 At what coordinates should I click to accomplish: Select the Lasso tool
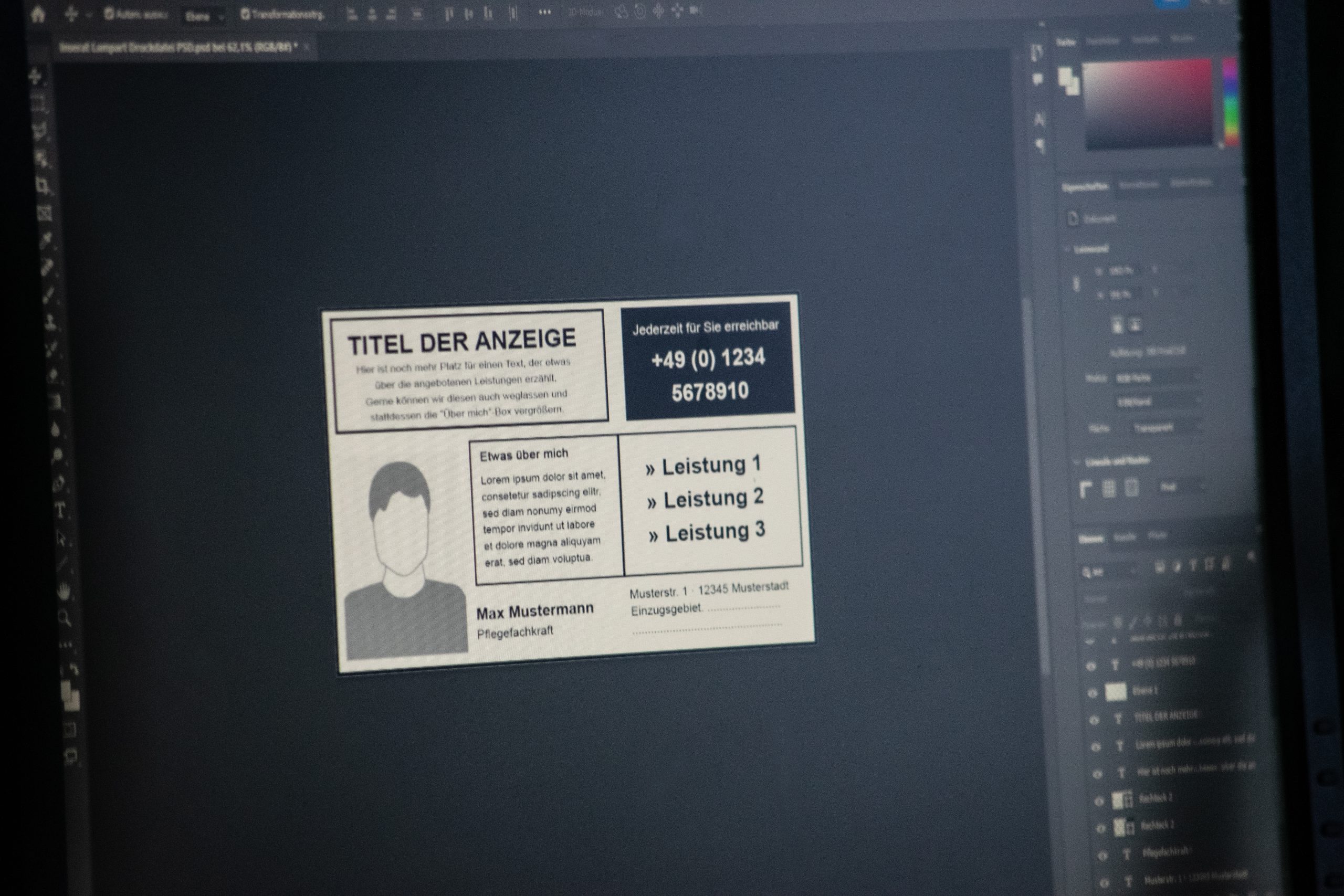40,132
